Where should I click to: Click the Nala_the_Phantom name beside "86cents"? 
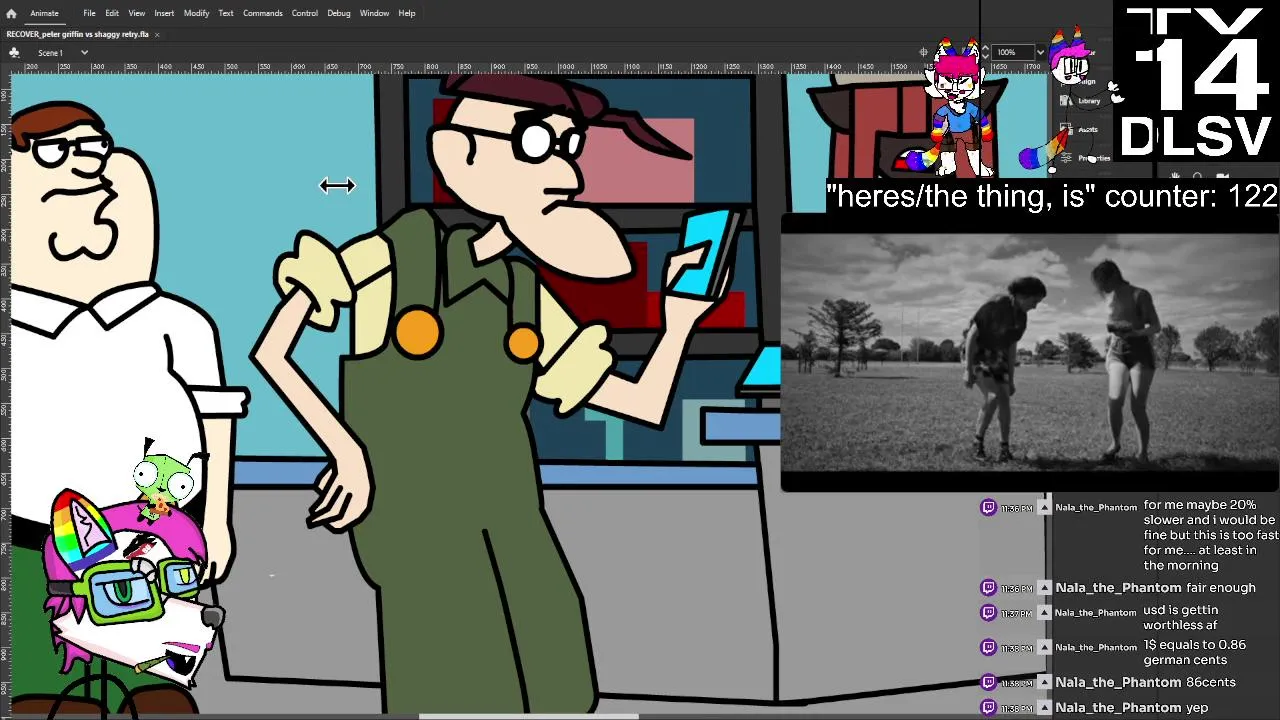point(1118,682)
